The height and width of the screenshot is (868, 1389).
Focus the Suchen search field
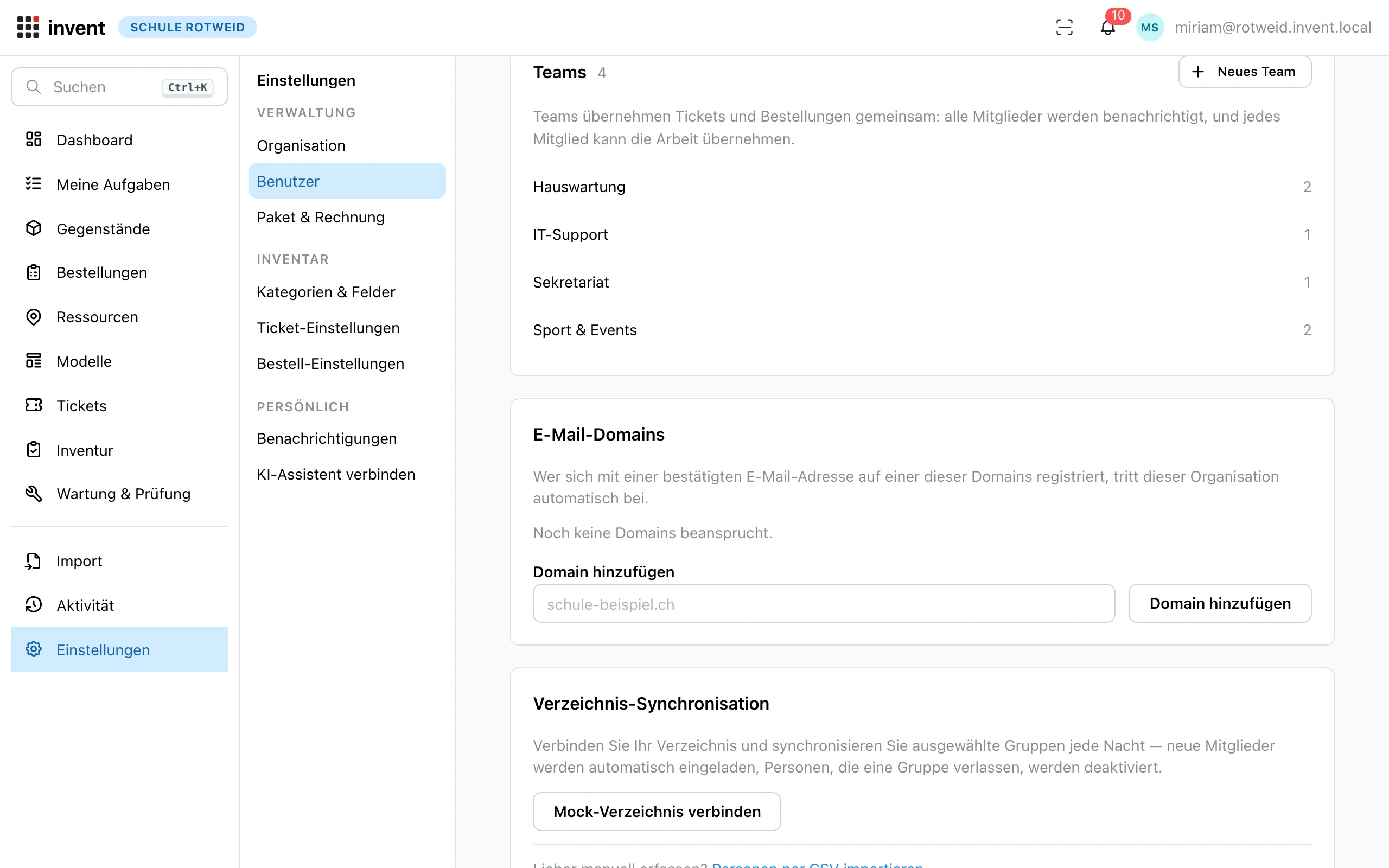119,87
